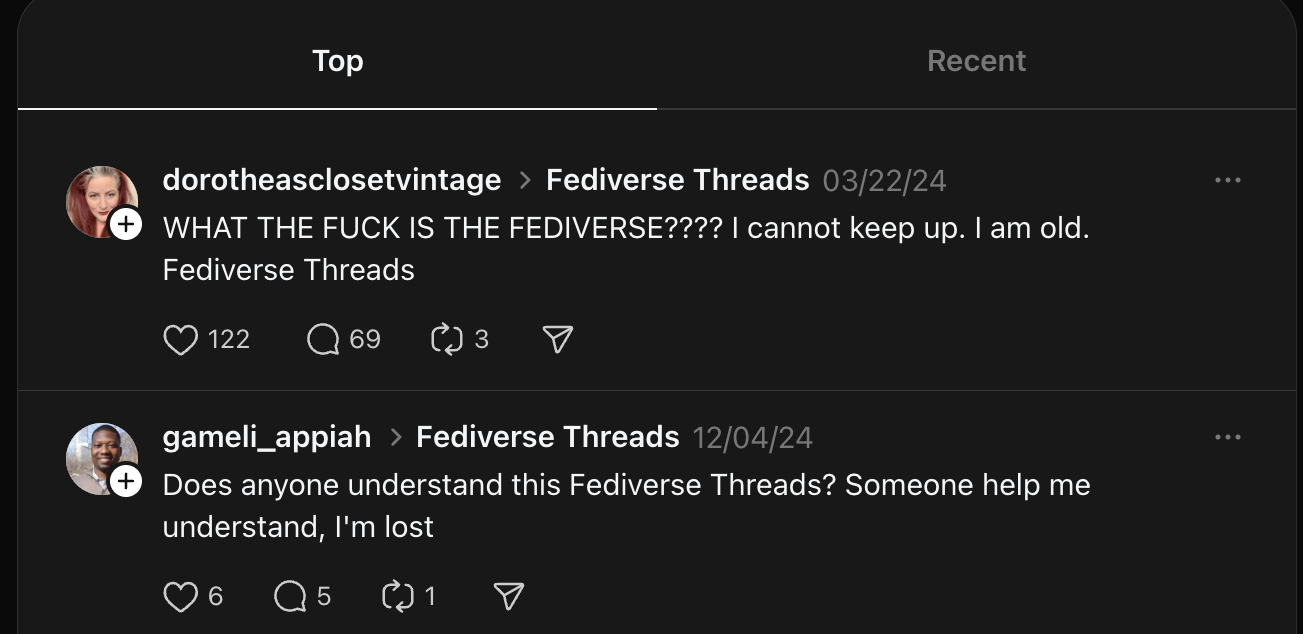Switch to the Recent tab
Viewport: 1303px width, 634px height.
coord(976,61)
